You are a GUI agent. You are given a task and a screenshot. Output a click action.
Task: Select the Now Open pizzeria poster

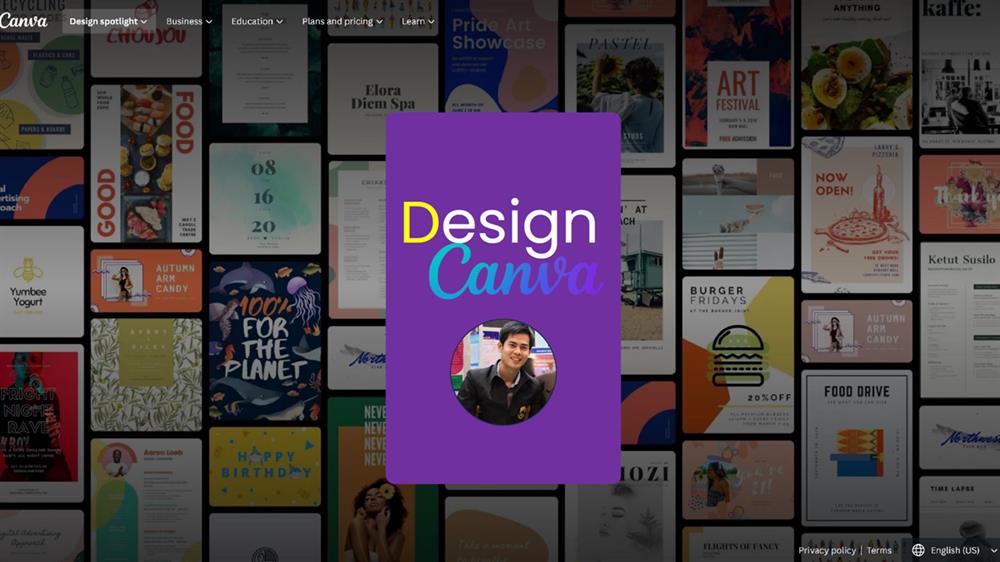tap(857, 214)
